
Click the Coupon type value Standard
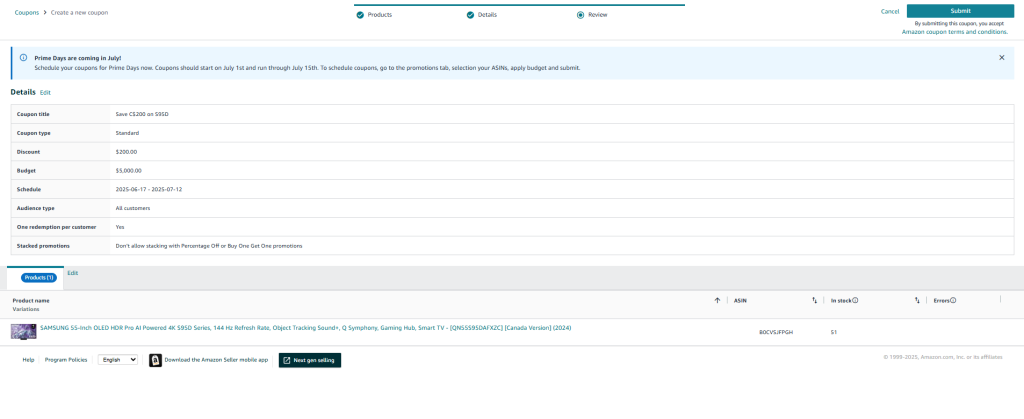tap(127, 133)
